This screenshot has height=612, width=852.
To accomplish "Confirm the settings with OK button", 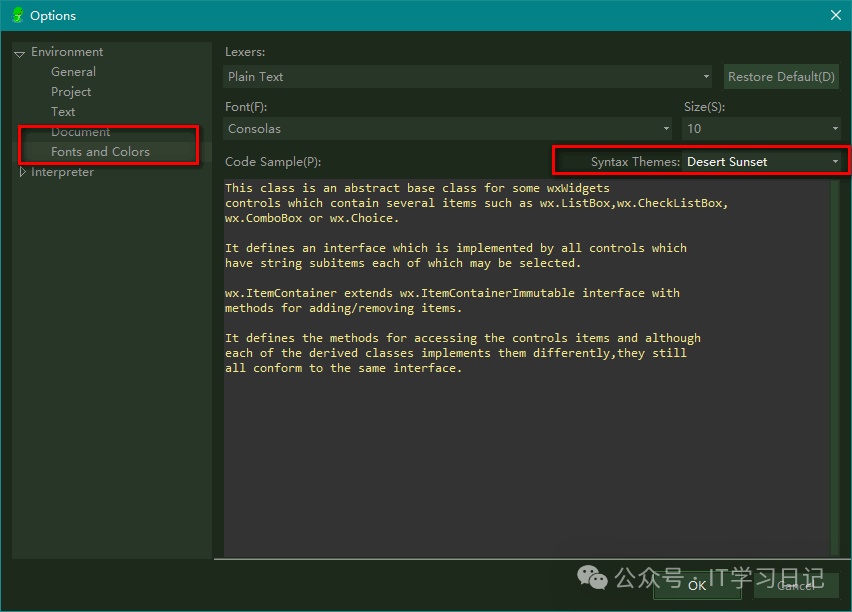I will coord(697,585).
